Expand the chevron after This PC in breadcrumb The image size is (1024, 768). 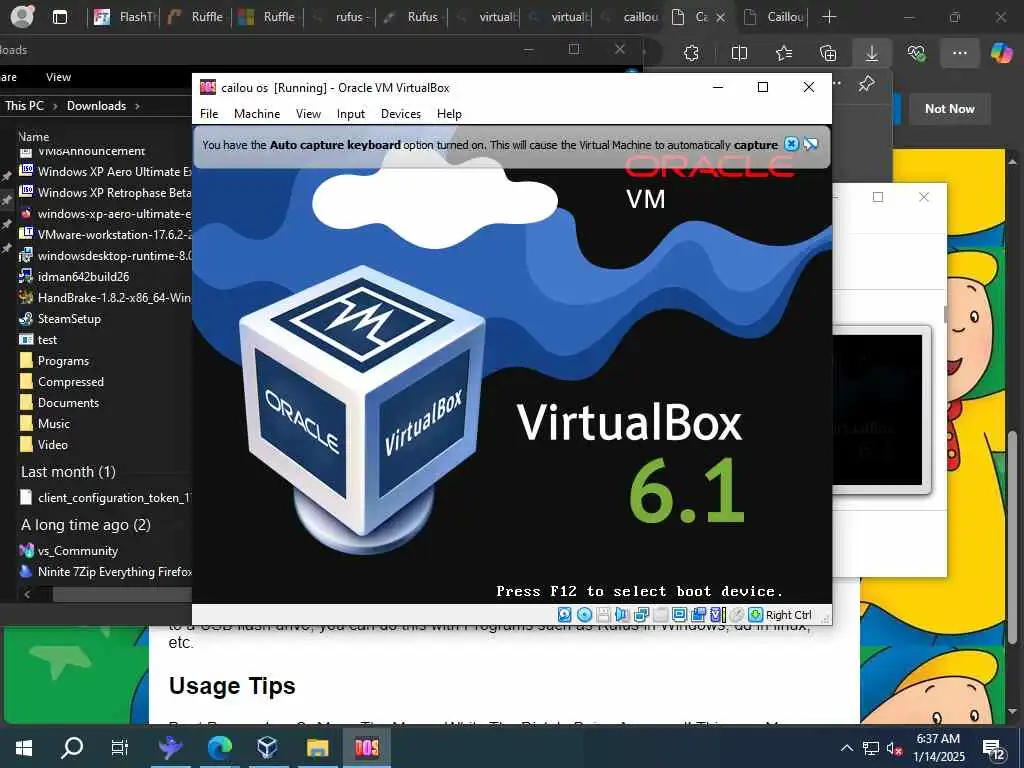55,106
